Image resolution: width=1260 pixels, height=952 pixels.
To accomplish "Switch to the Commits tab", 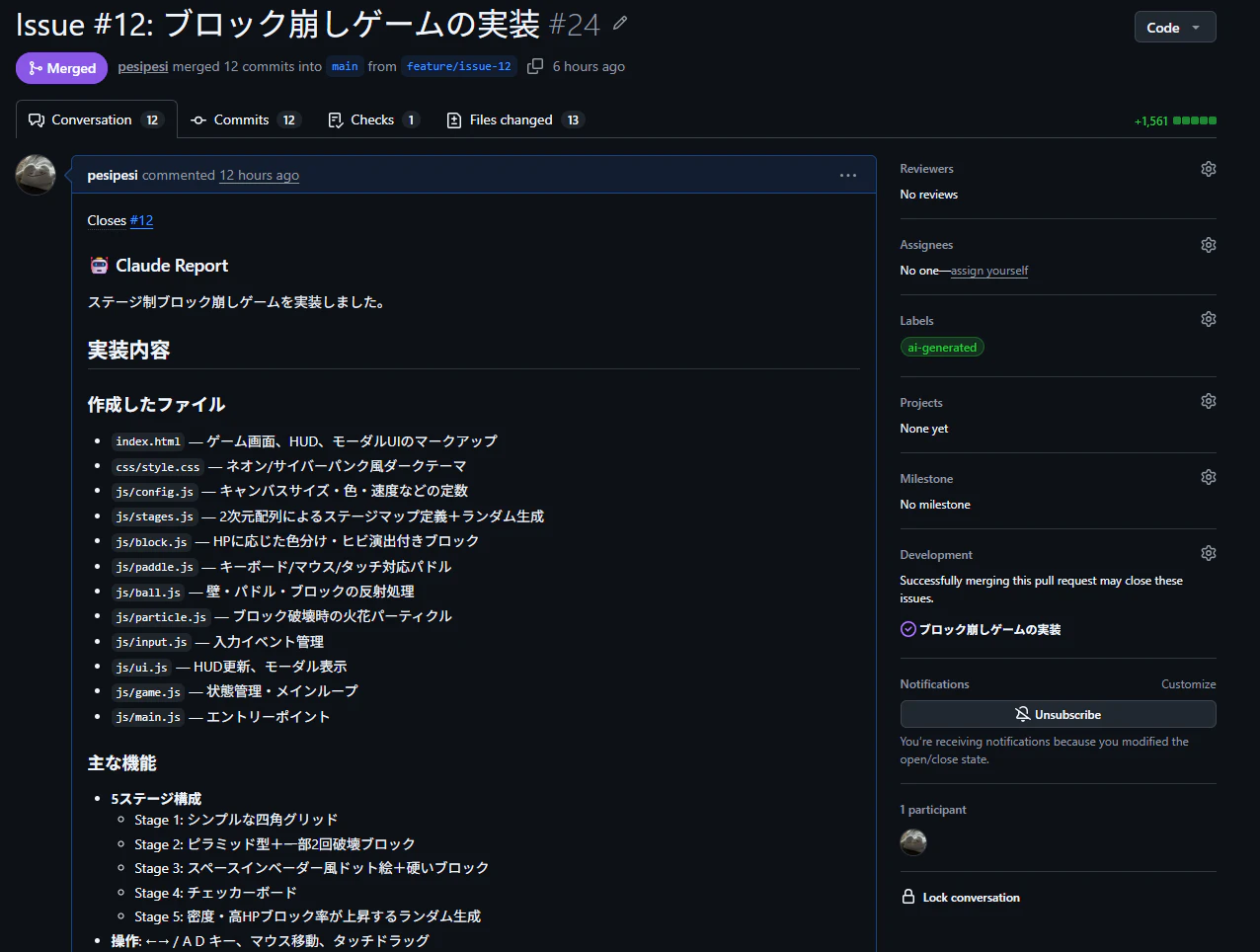I will tap(245, 119).
